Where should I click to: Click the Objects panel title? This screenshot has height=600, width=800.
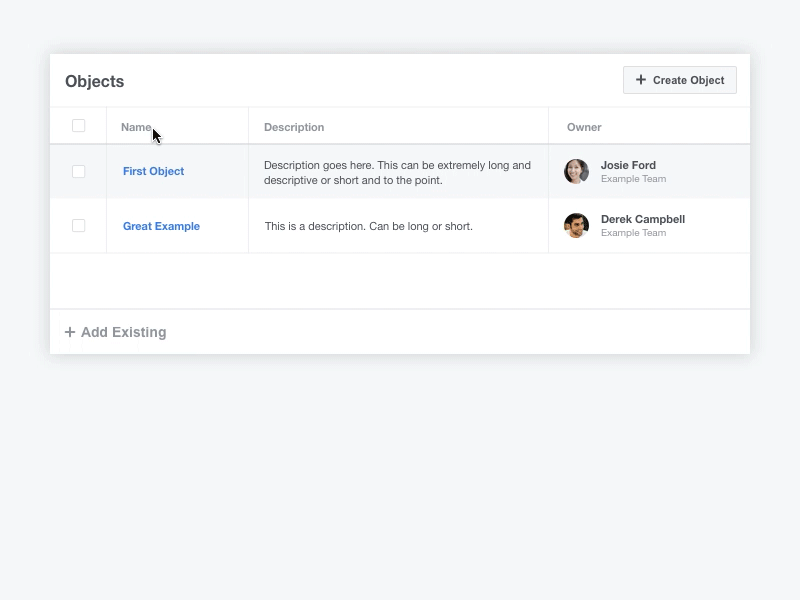click(x=94, y=81)
